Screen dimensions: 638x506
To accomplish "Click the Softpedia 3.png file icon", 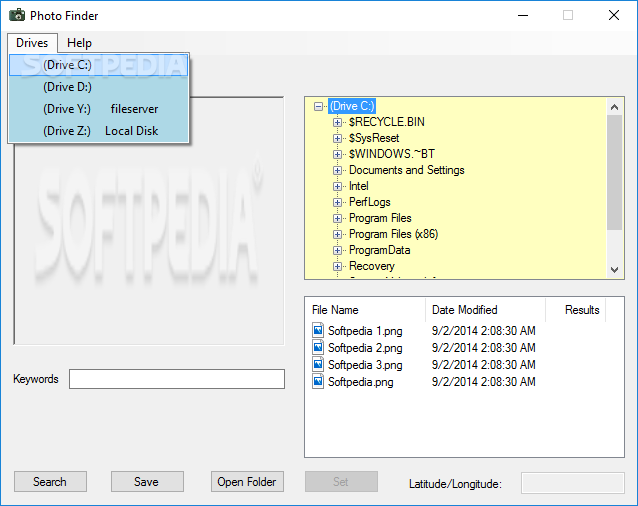I will (x=318, y=364).
